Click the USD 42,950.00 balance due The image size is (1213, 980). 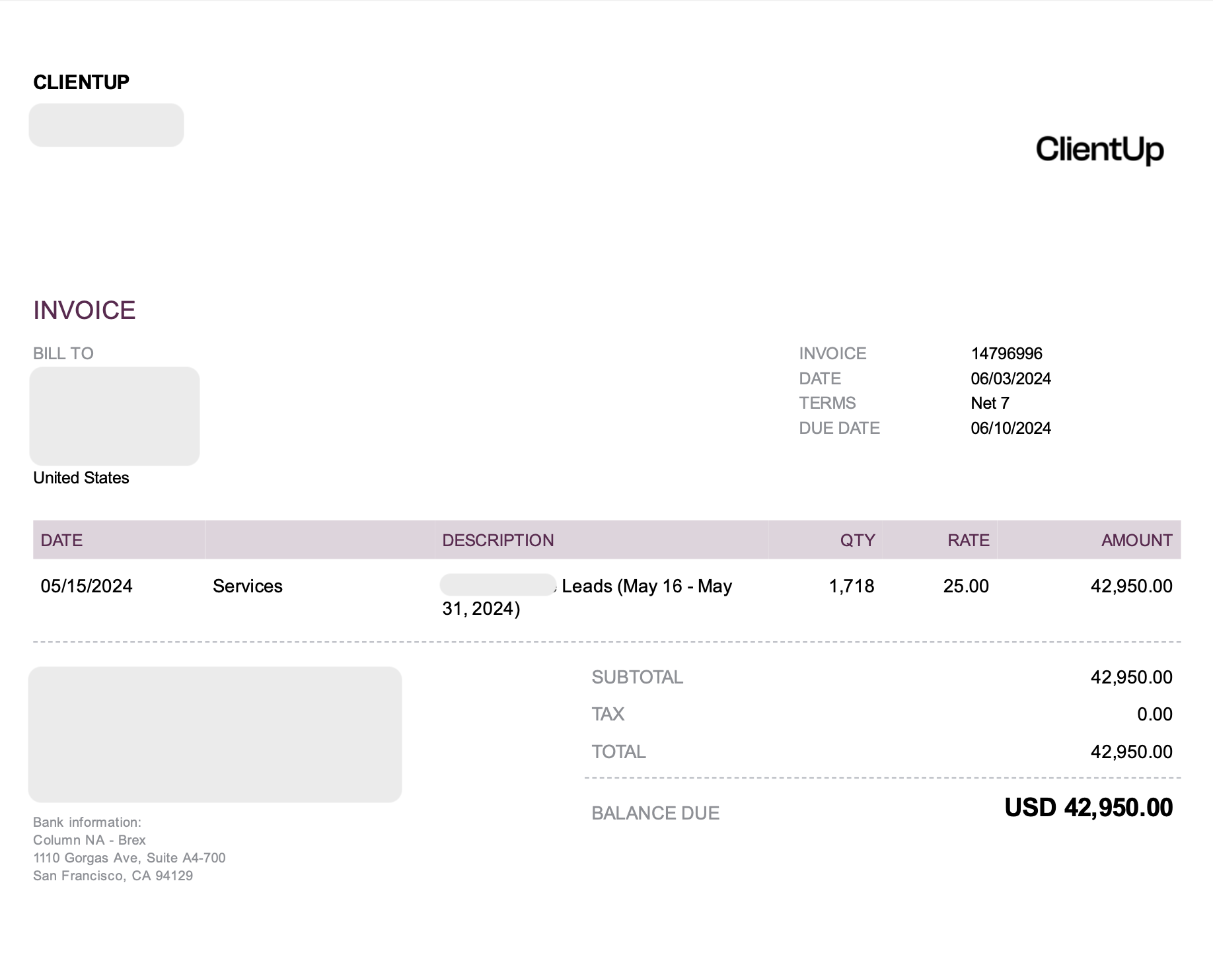pos(1088,808)
